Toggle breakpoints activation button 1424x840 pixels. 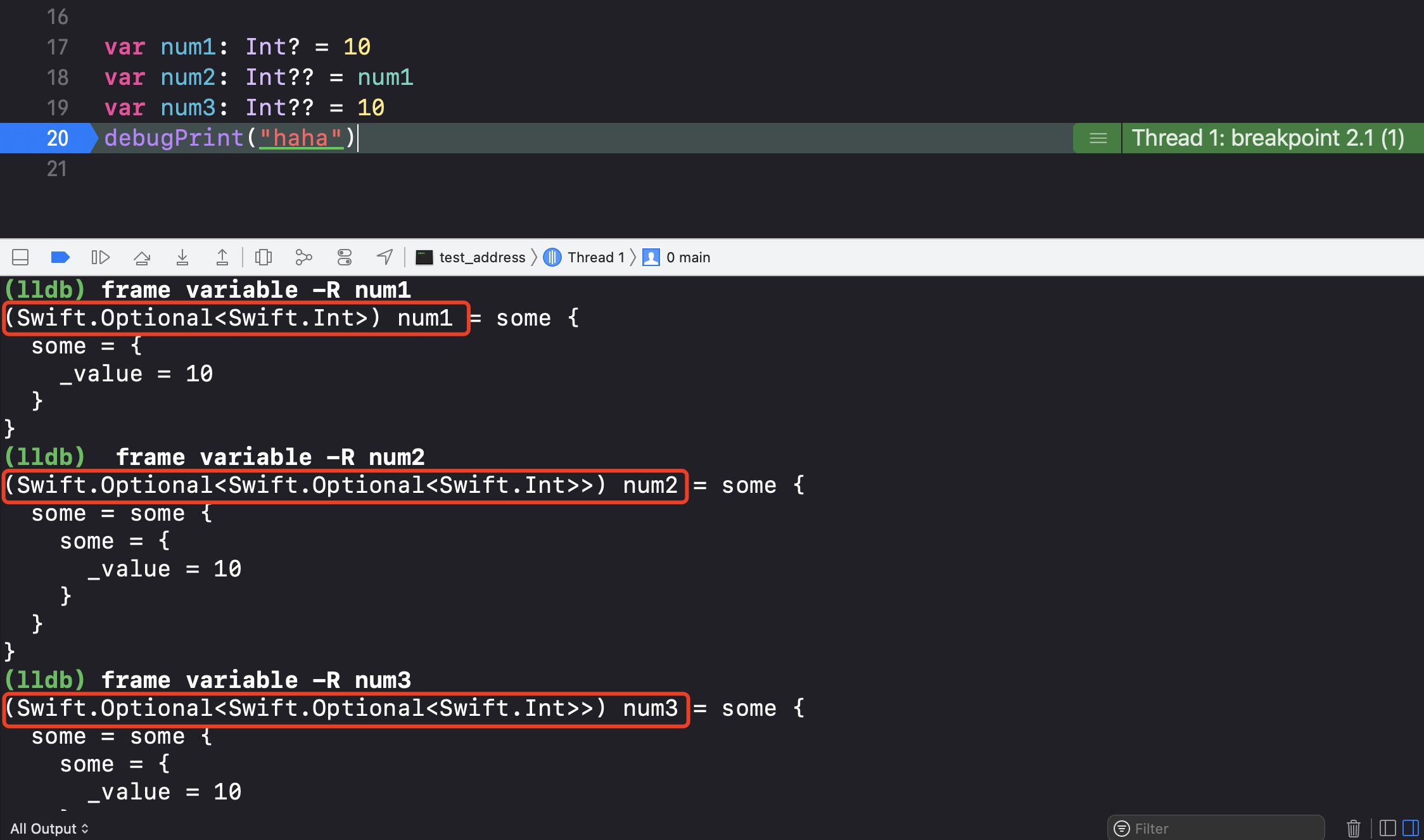60,257
